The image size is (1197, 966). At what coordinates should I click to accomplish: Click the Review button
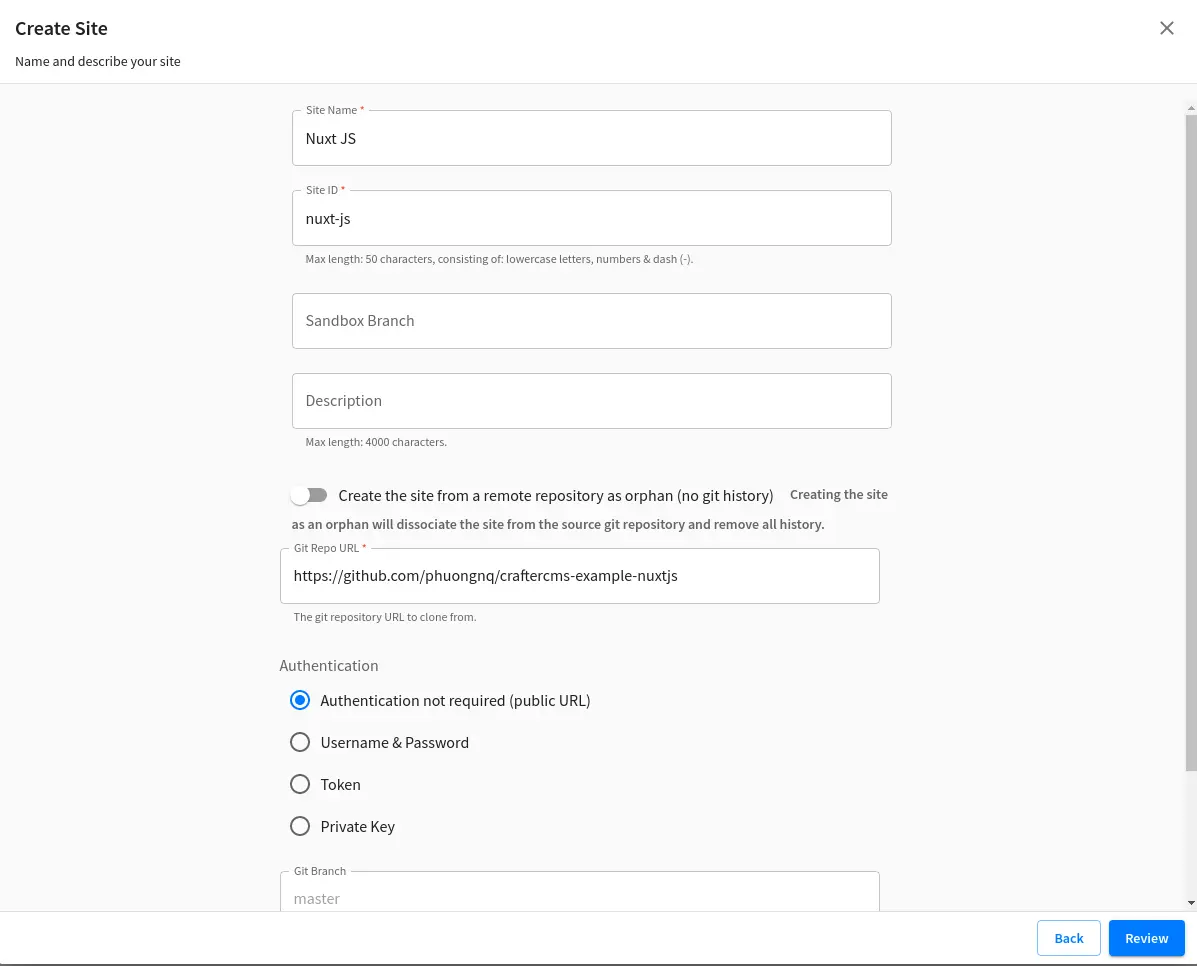[x=1146, y=938]
